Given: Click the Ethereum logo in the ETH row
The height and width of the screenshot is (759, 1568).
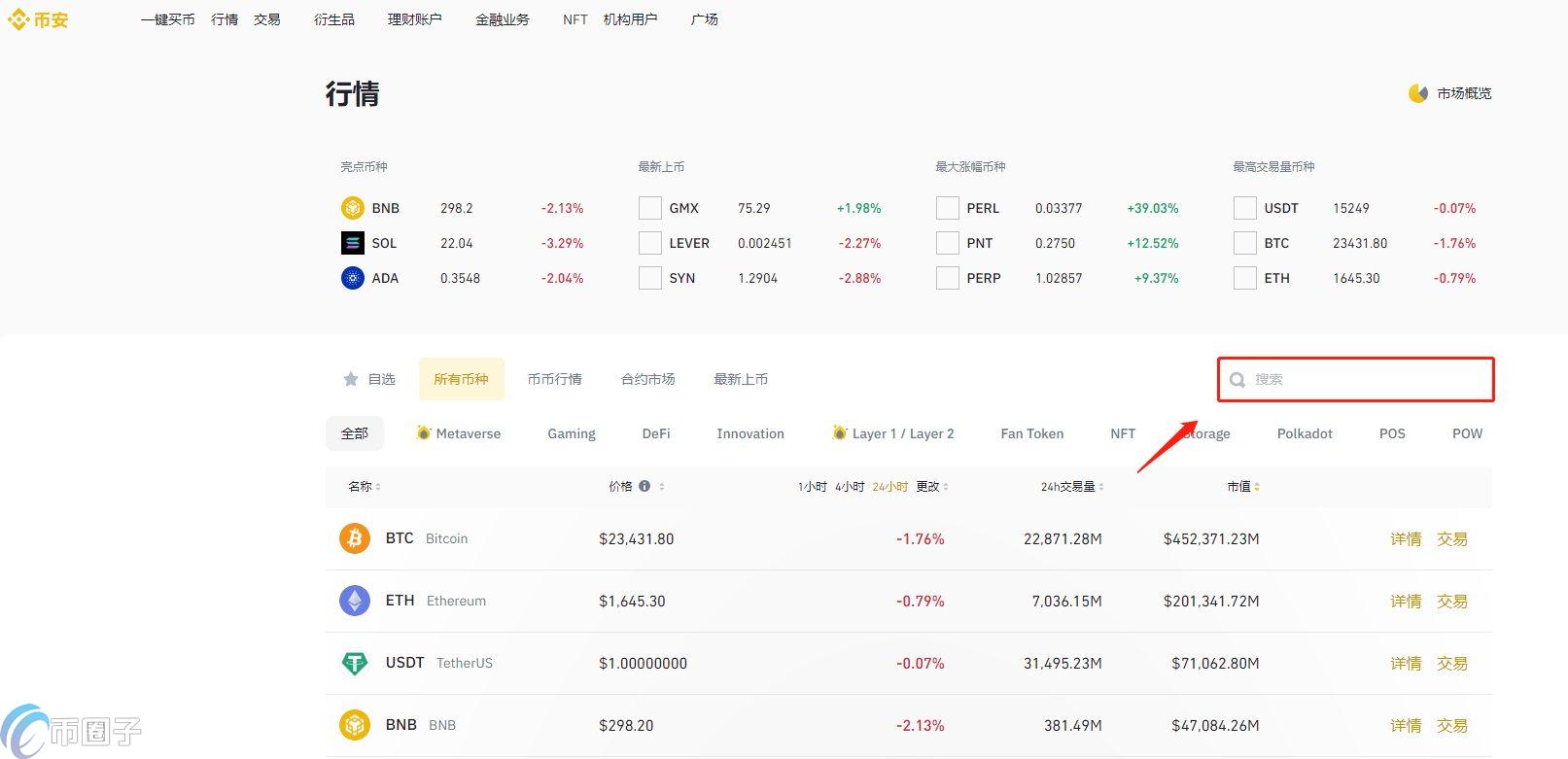Looking at the screenshot, I should tap(355, 601).
